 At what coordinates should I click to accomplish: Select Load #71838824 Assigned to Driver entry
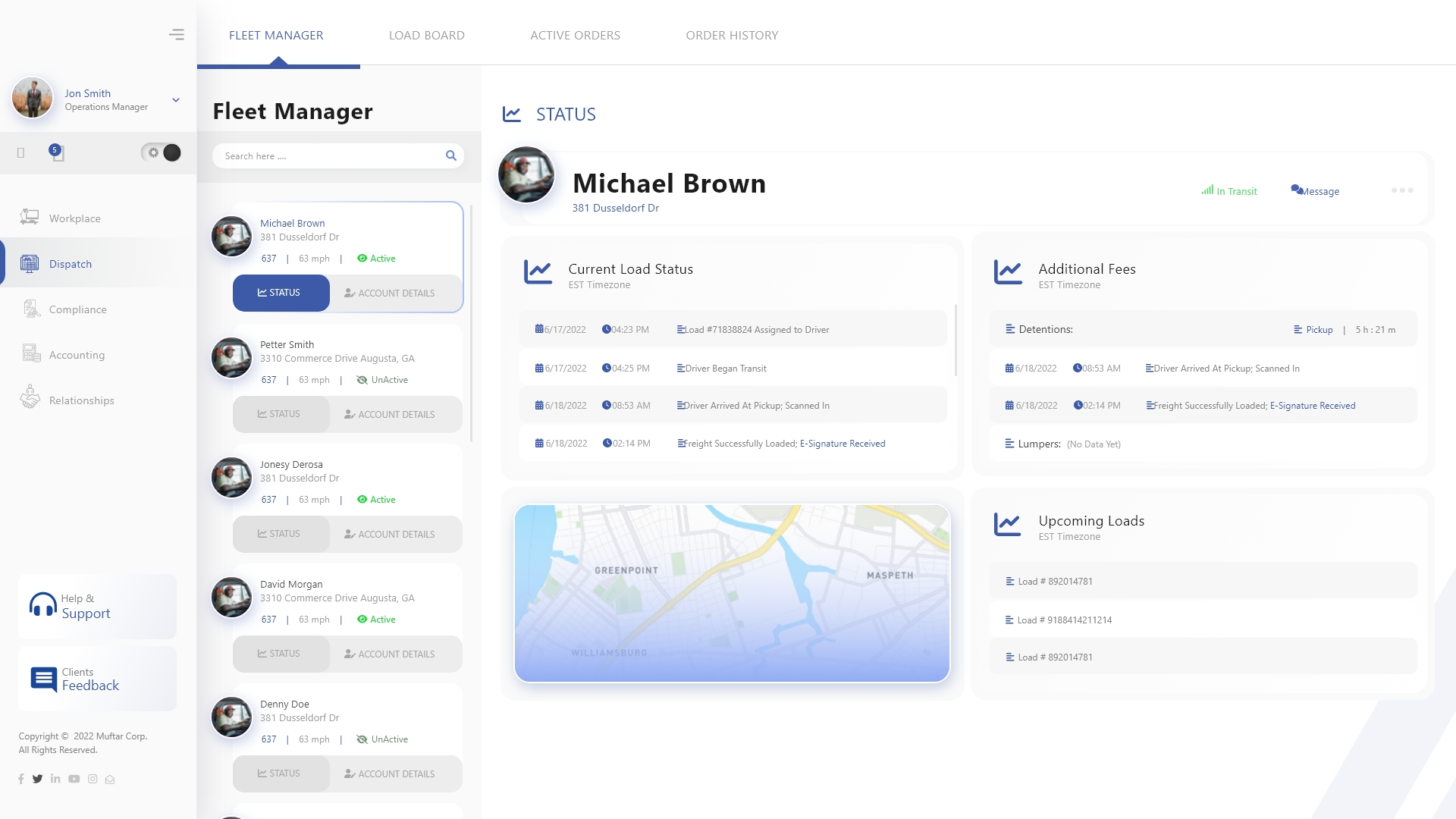click(733, 329)
